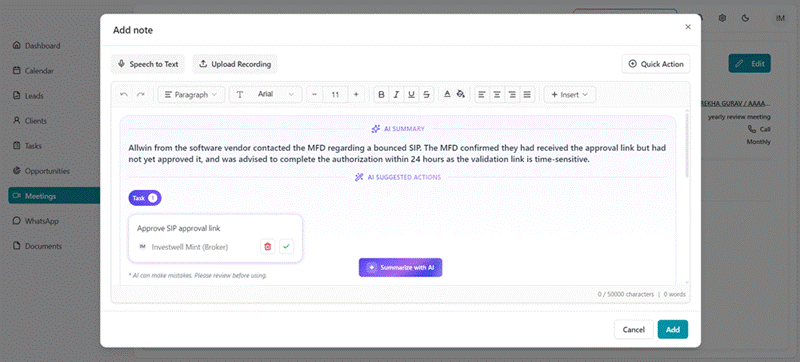The image size is (800, 362).
Task: Click the font size field showing 11
Action: (335, 94)
